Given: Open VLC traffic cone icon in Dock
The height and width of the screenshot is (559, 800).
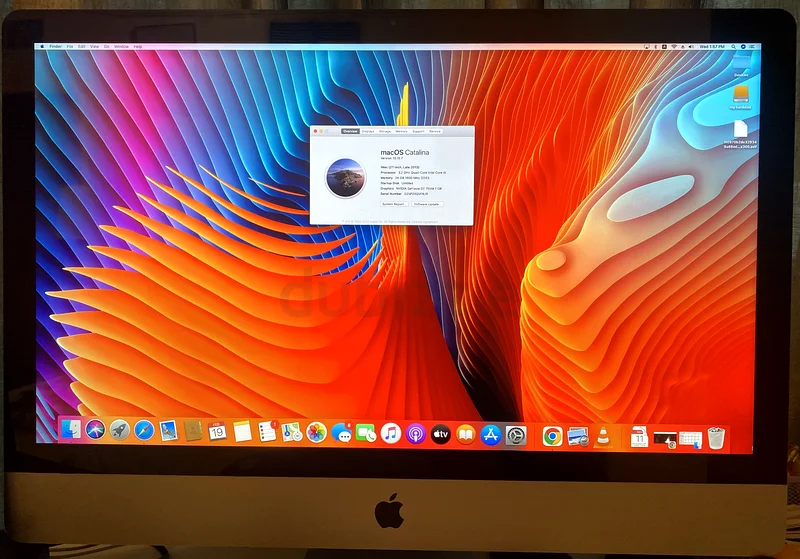Looking at the screenshot, I should (x=603, y=437).
